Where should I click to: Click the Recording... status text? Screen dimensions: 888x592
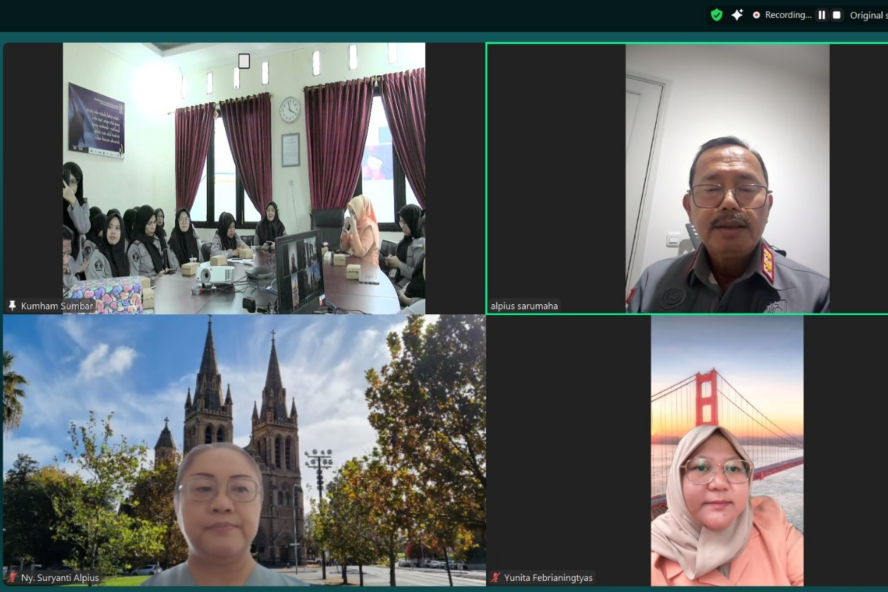788,15
